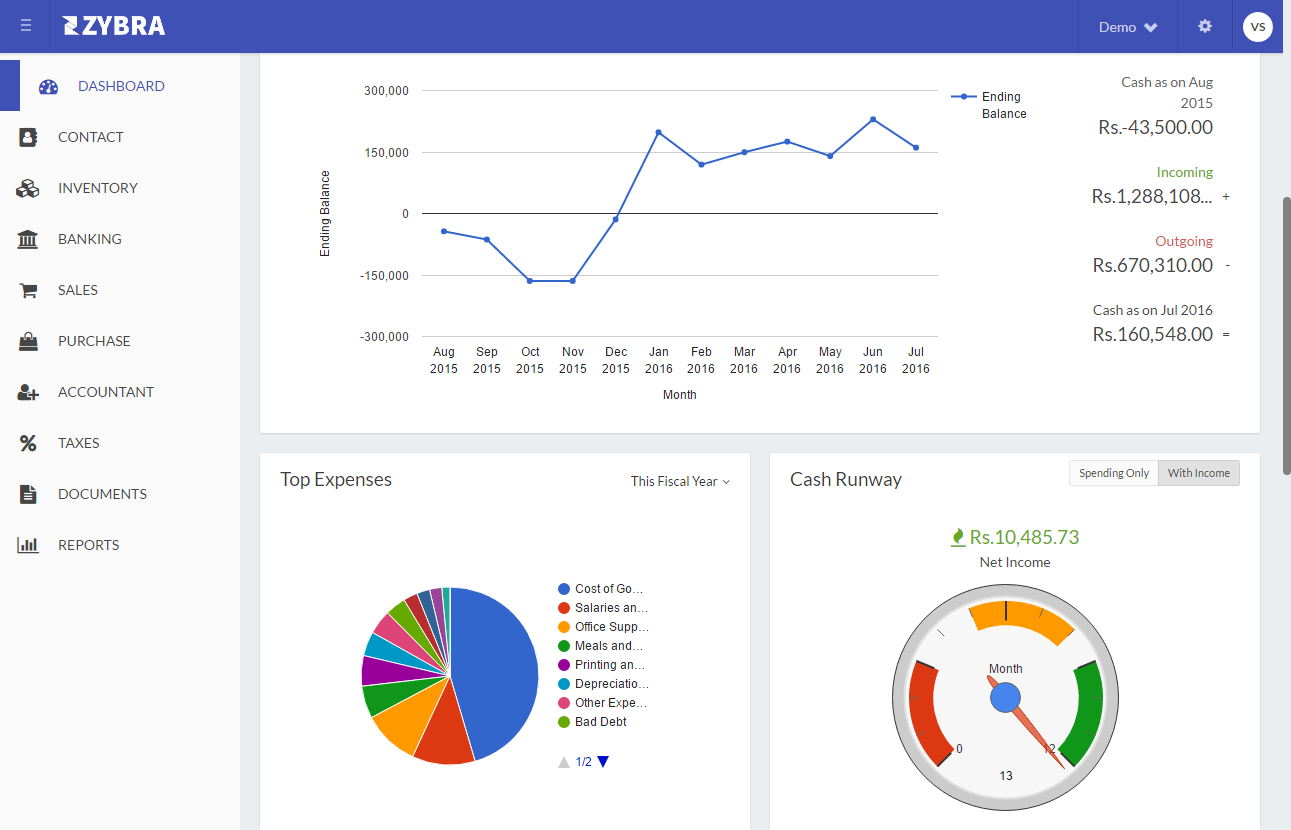Viewport: 1291px width, 830px height.
Task: Open the Inventory menu item
Action: [x=120, y=188]
